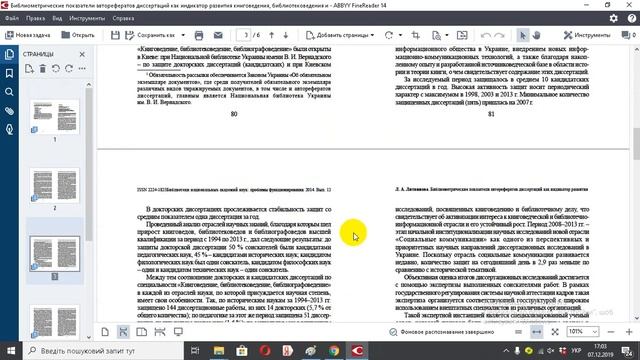Select page 1 thumbnail
The image size is (640, 360).
point(55,117)
